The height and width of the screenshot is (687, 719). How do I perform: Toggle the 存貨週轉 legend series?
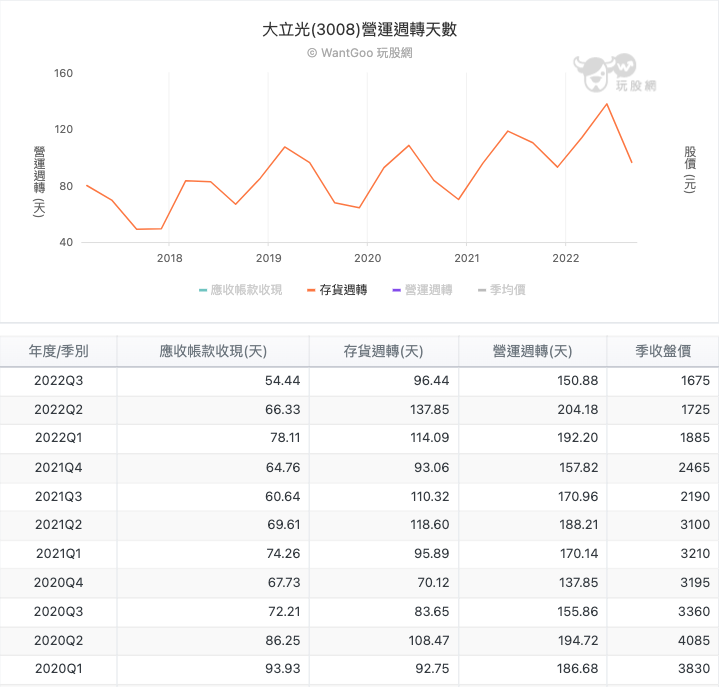337,290
